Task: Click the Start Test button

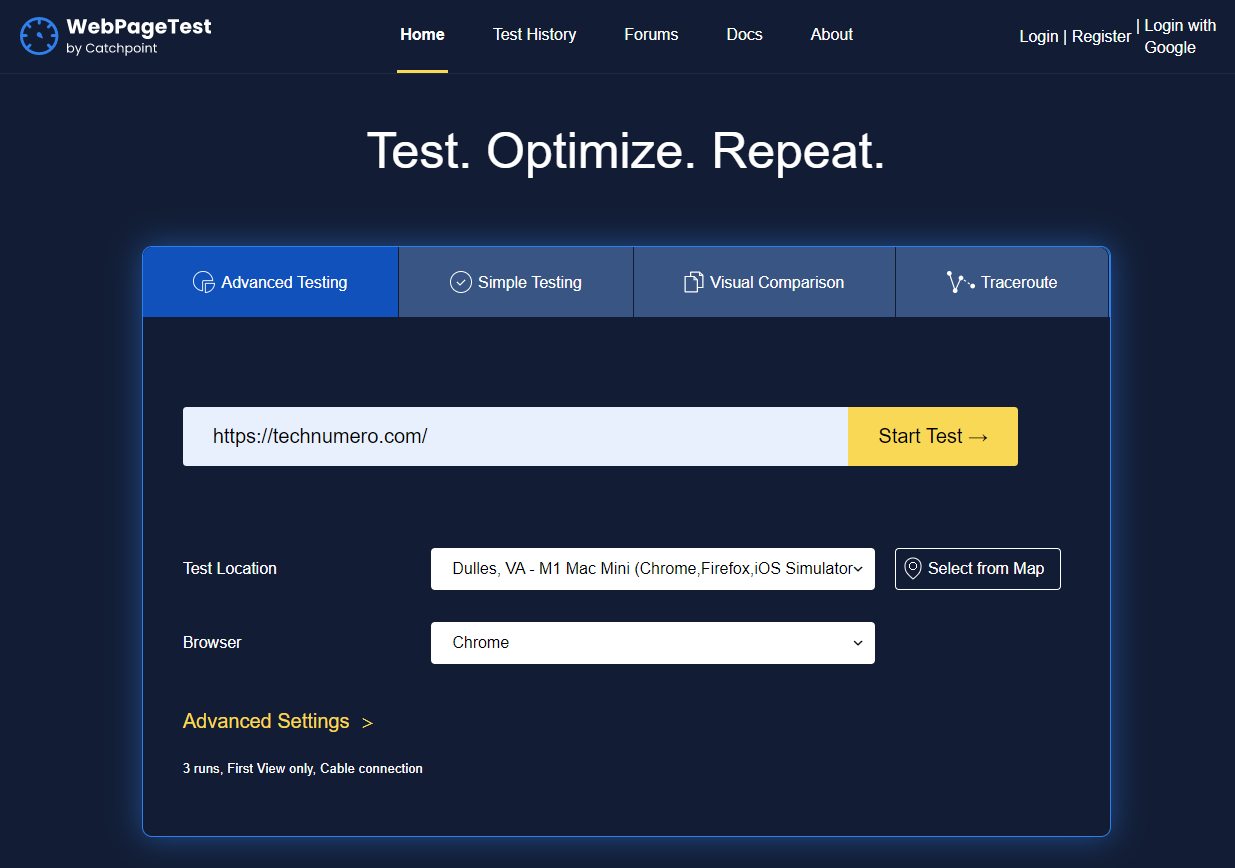Action: [932, 436]
